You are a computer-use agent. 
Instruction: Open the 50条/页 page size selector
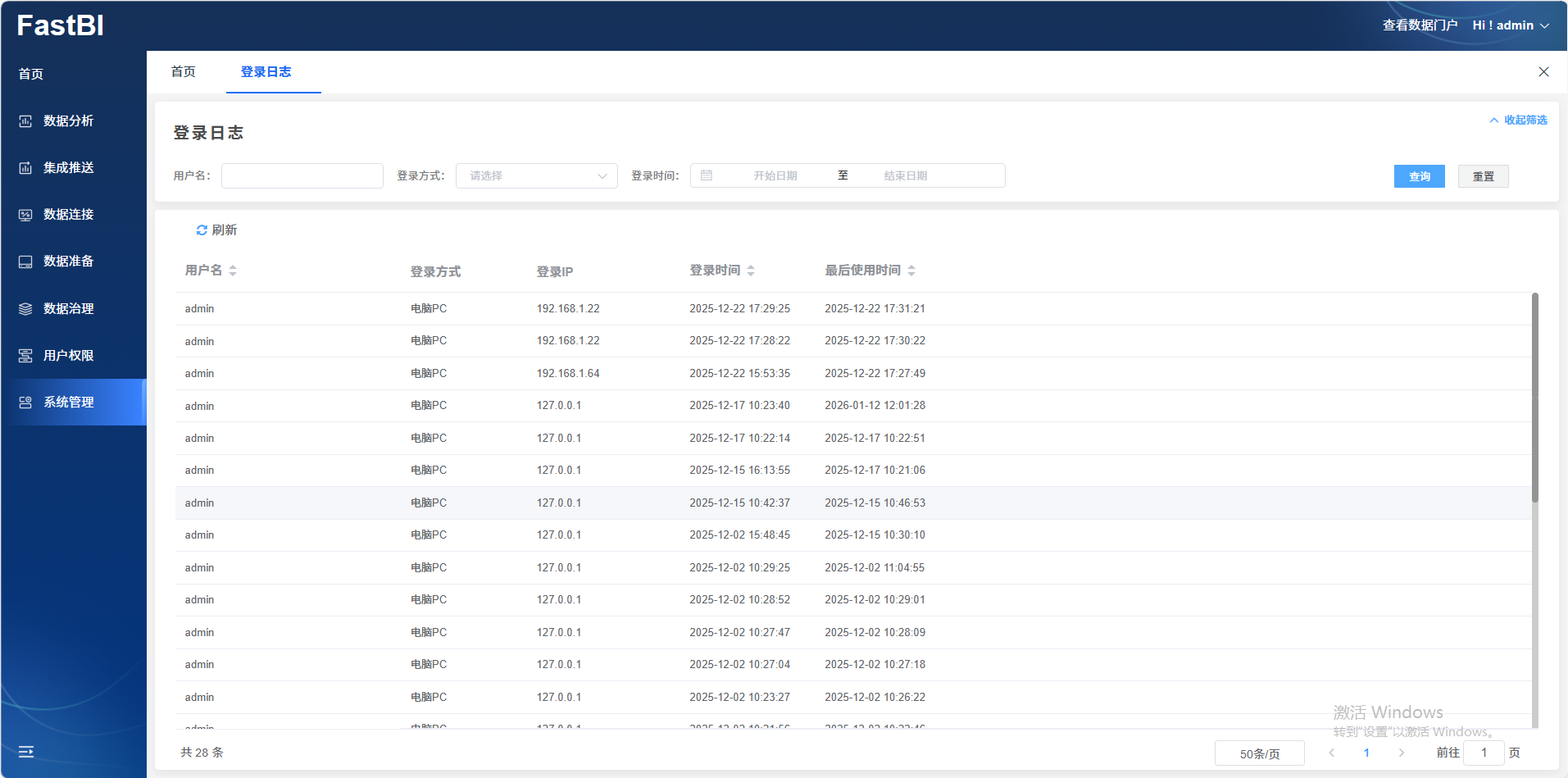click(x=1259, y=753)
